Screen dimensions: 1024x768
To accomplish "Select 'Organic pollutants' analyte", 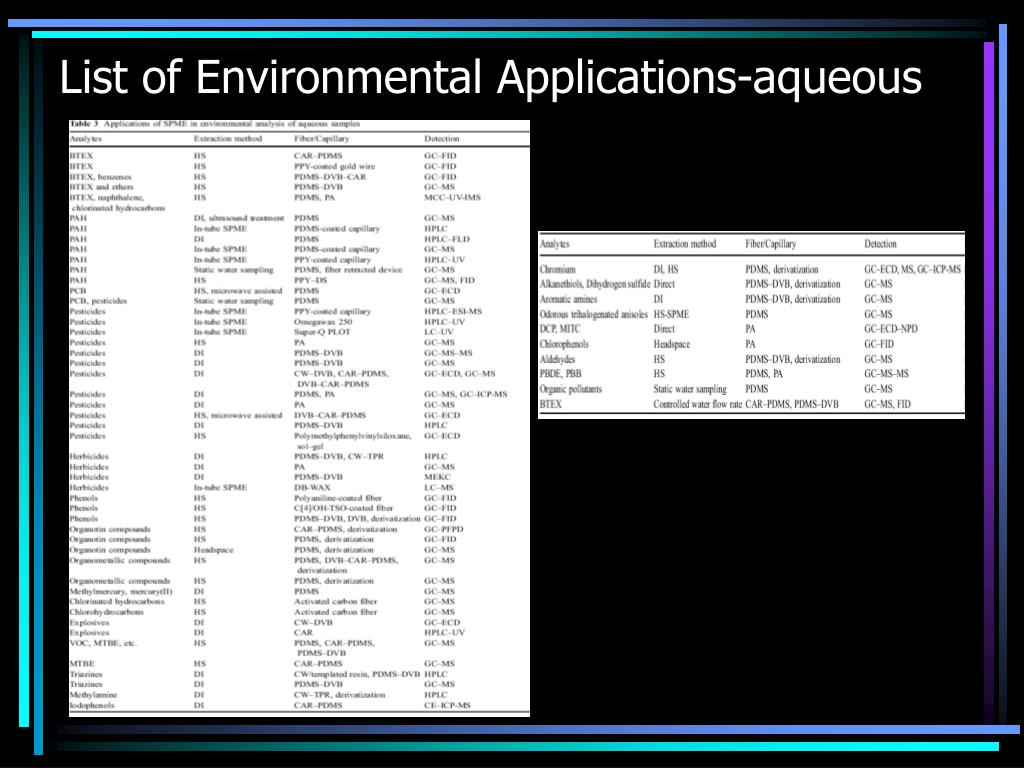I will [571, 389].
